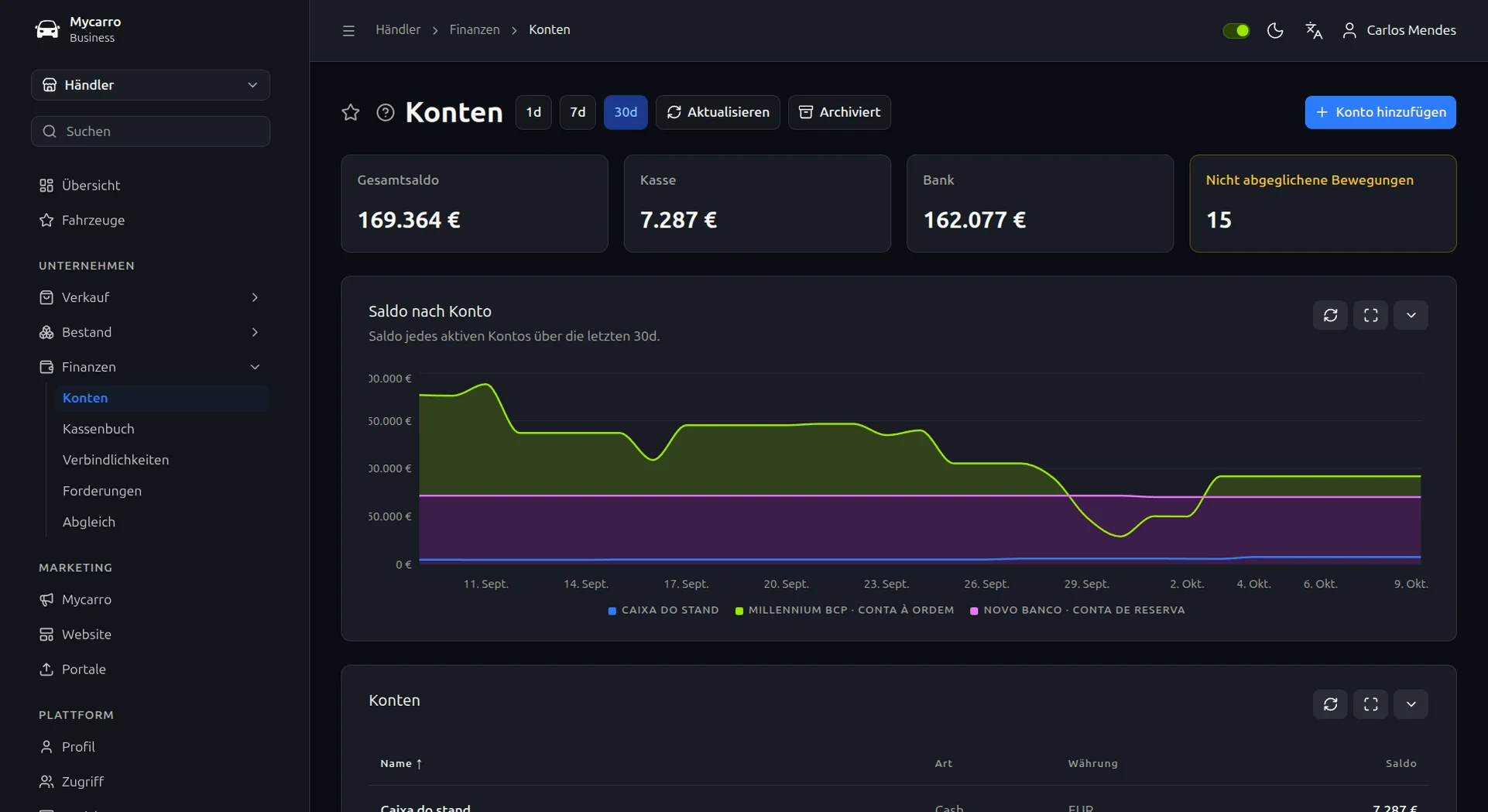Select the 30d time range
The width and height of the screenshot is (1488, 812).
pos(626,112)
